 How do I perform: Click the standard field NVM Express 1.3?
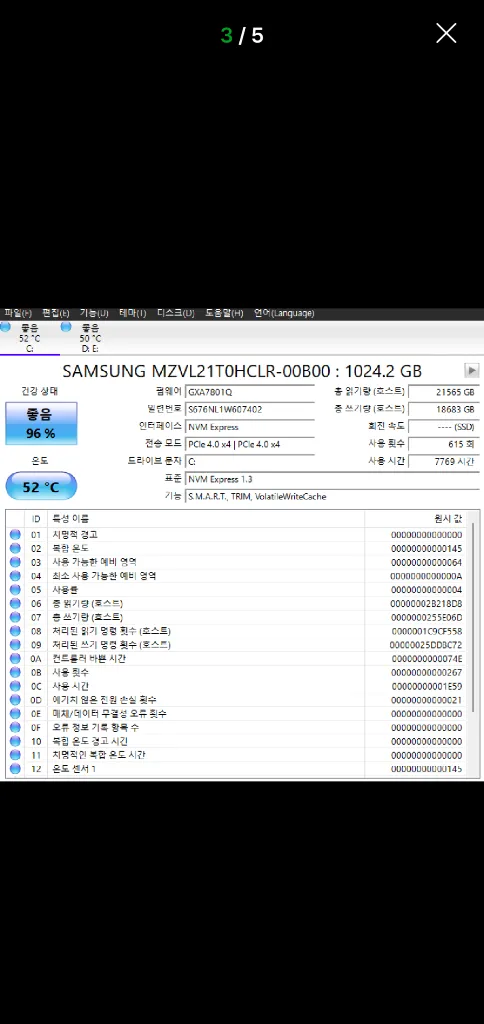[x=332, y=479]
